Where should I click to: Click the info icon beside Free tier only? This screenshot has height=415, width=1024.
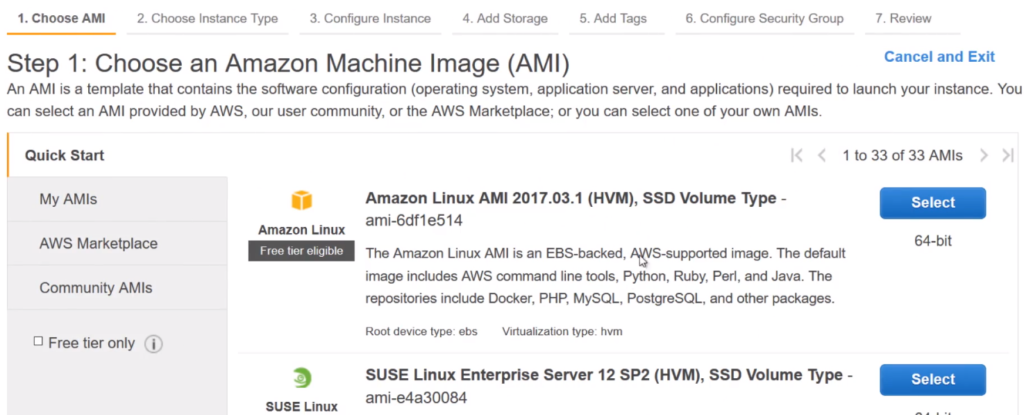coord(153,344)
